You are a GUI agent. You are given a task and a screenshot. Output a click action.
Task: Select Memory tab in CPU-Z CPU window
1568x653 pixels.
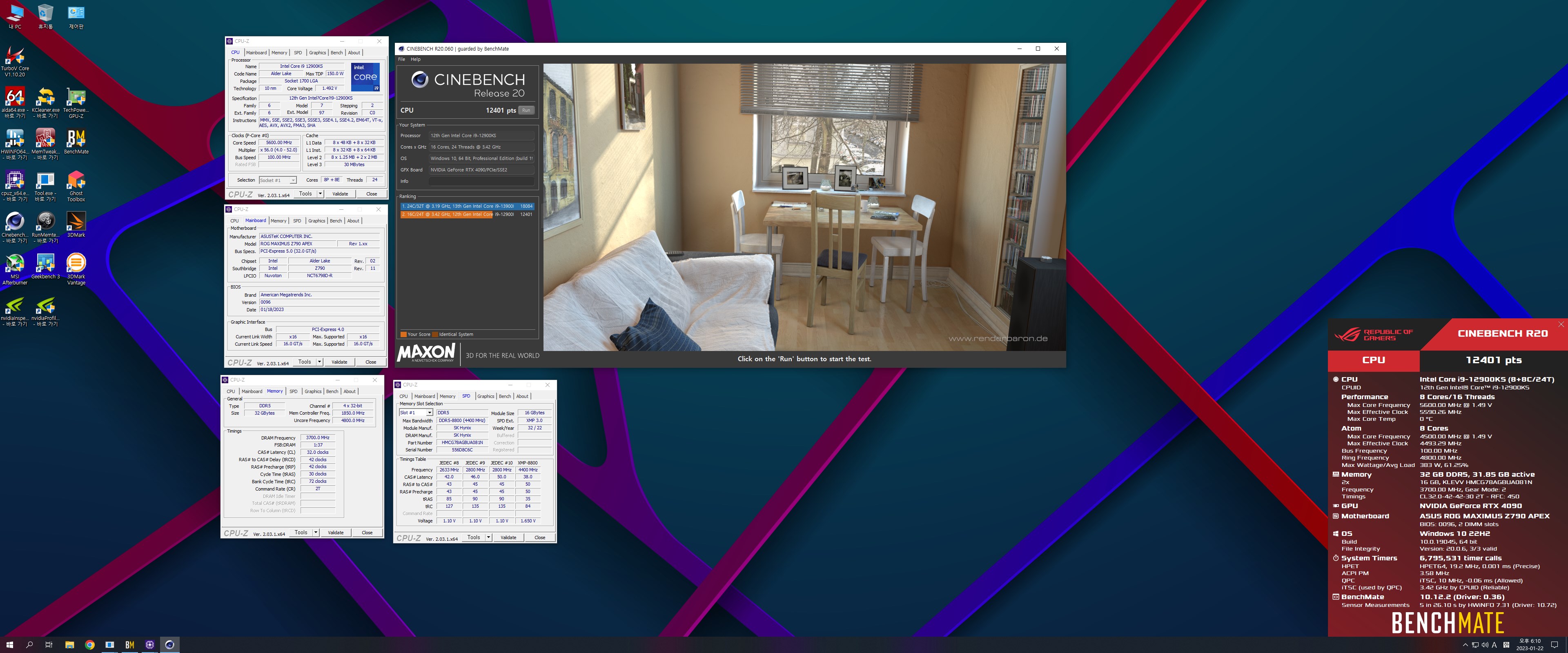[279, 52]
